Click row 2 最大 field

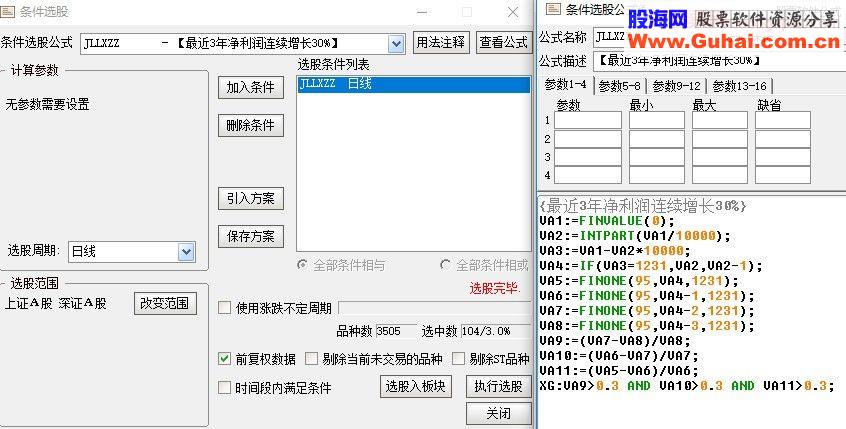720,139
